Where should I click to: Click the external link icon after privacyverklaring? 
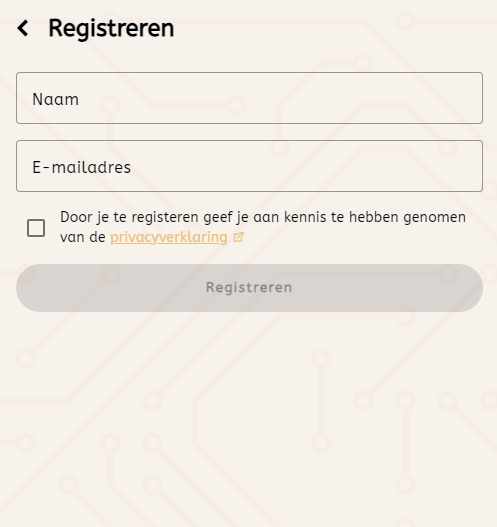[x=238, y=237]
